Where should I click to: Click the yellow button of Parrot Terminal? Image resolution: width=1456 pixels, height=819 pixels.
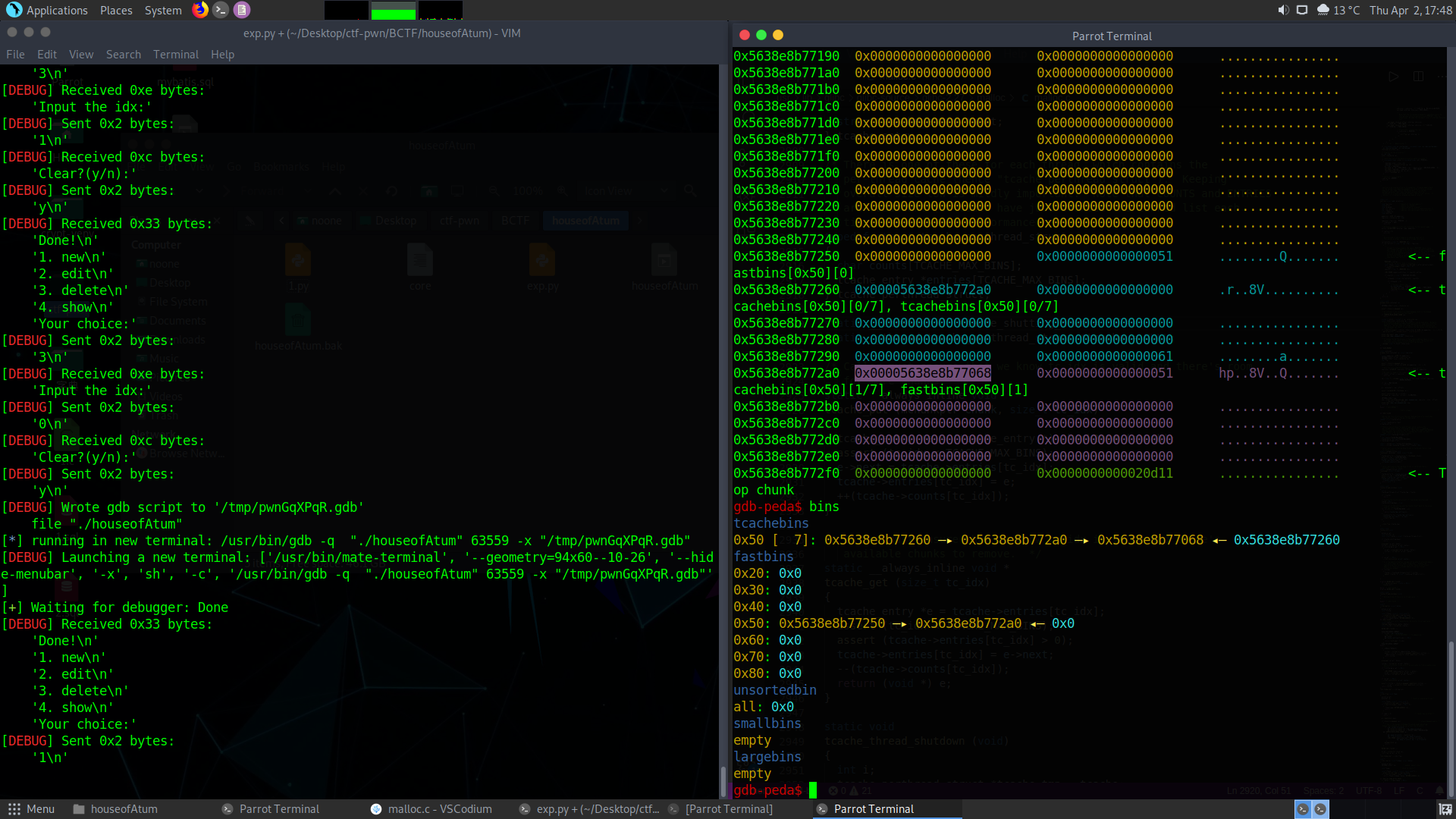pyautogui.click(x=778, y=35)
